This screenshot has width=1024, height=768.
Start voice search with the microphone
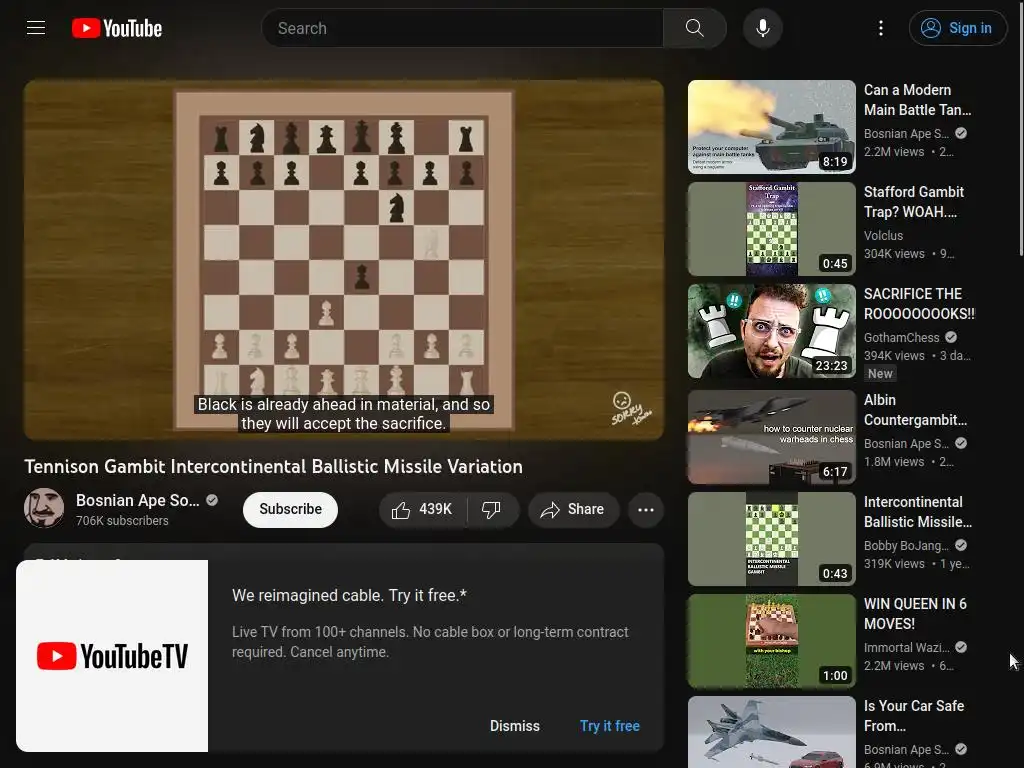tap(763, 28)
